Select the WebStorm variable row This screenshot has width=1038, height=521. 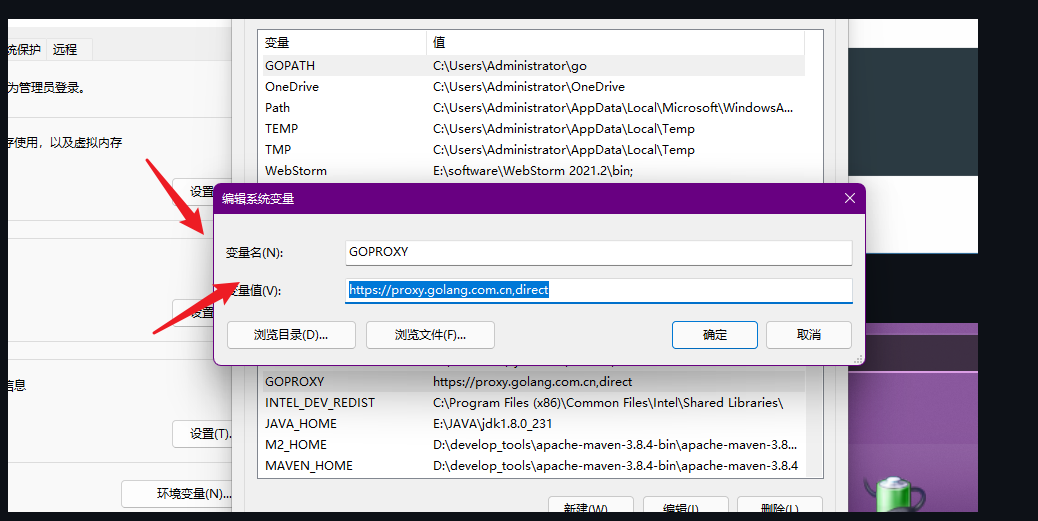pyautogui.click(x=532, y=171)
